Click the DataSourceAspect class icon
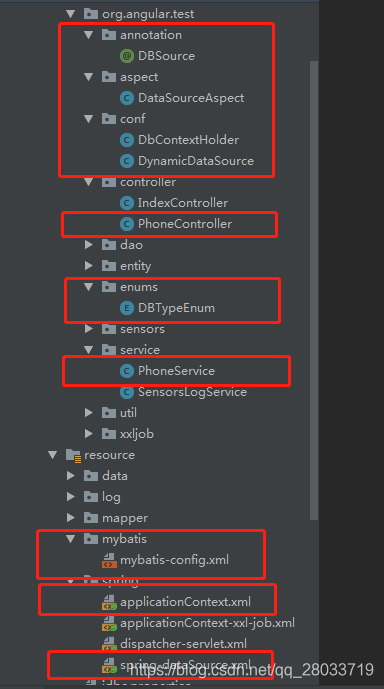 [127, 98]
